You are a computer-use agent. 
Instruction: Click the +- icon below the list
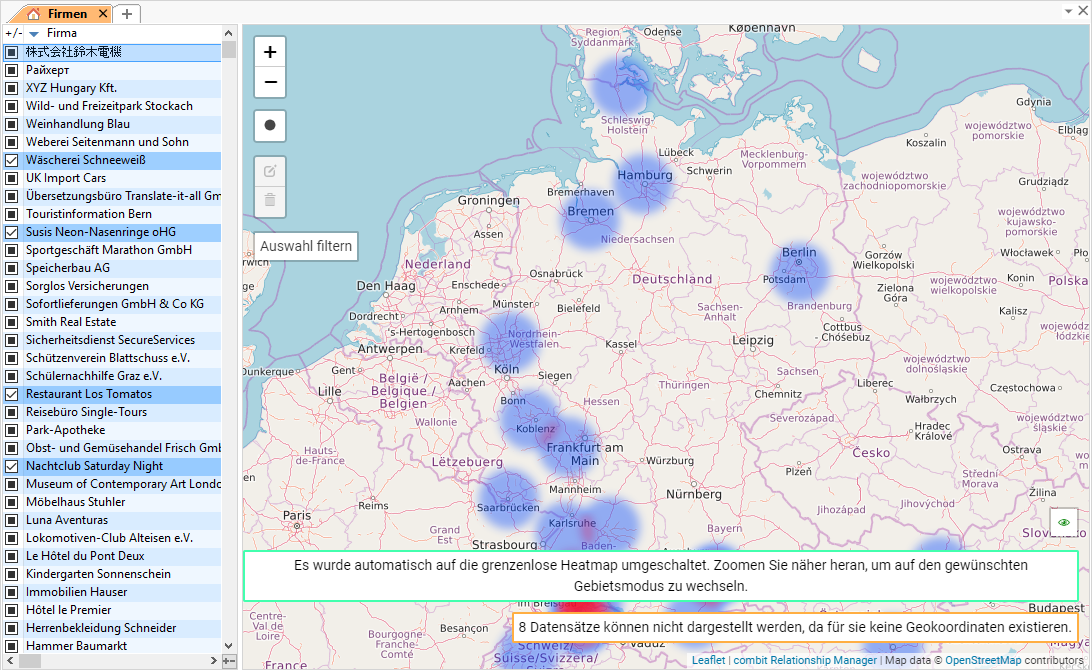[229, 661]
